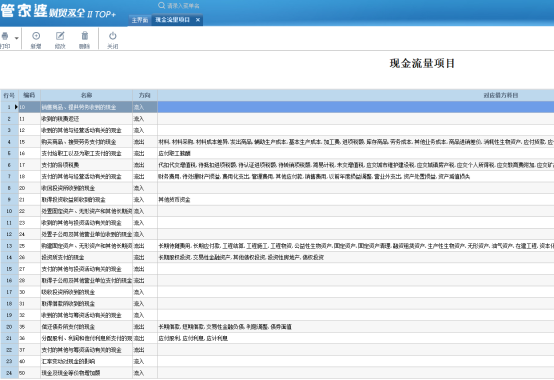Click code cell 18
This screenshot has width=554, height=380.
(x=29, y=177)
